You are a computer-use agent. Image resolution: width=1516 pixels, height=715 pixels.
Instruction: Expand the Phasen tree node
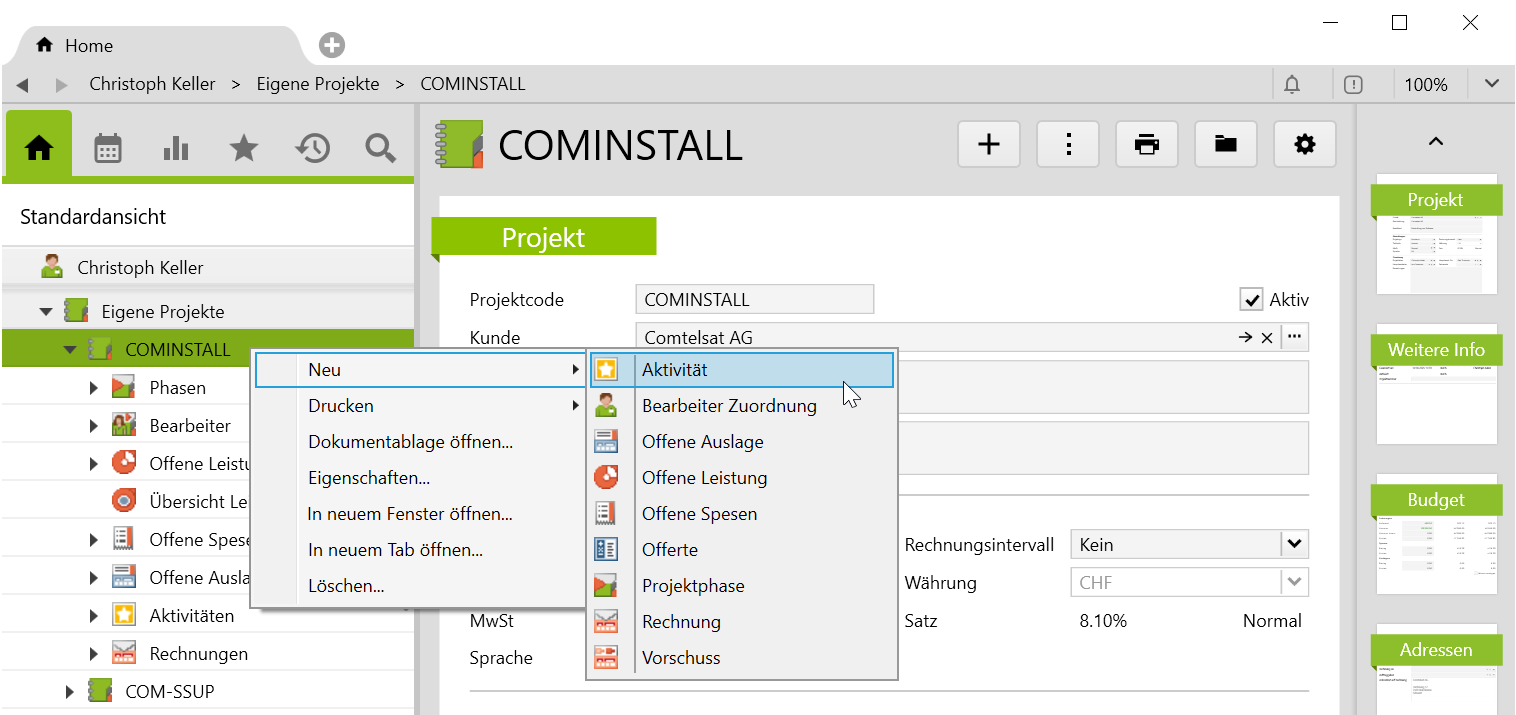pos(94,388)
